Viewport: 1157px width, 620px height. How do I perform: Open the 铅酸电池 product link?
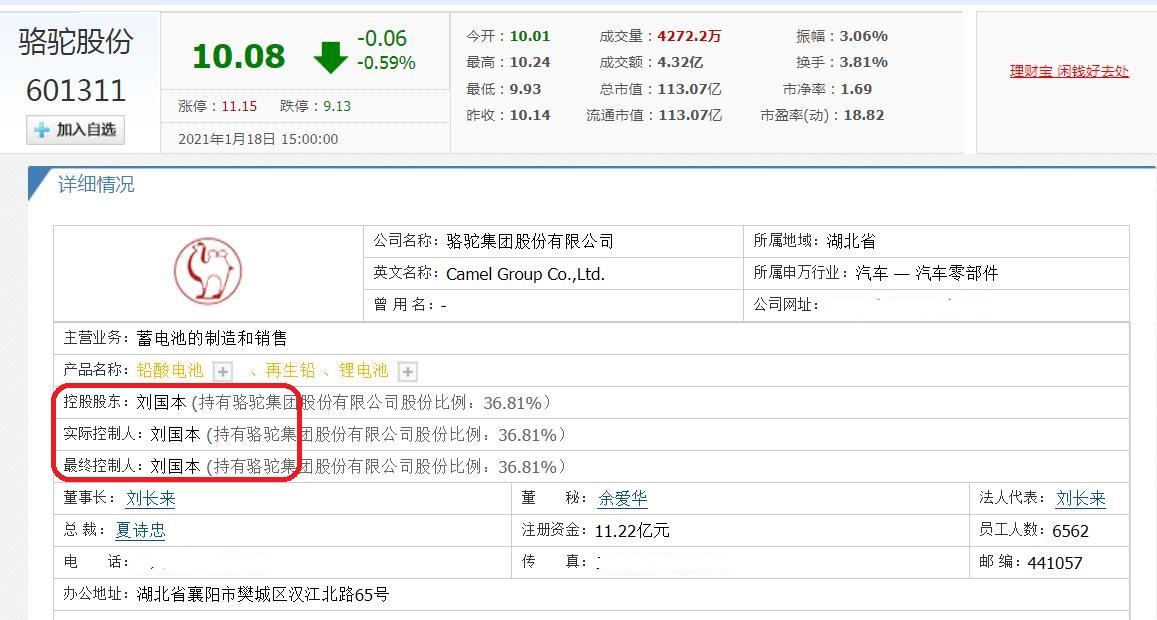pos(170,371)
